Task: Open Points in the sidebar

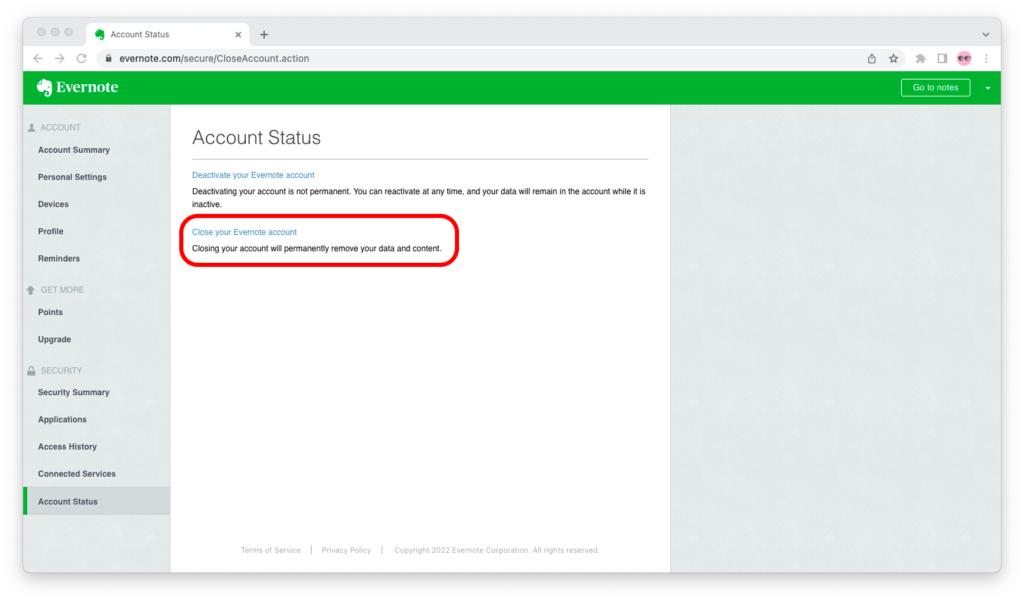Action: (x=50, y=312)
